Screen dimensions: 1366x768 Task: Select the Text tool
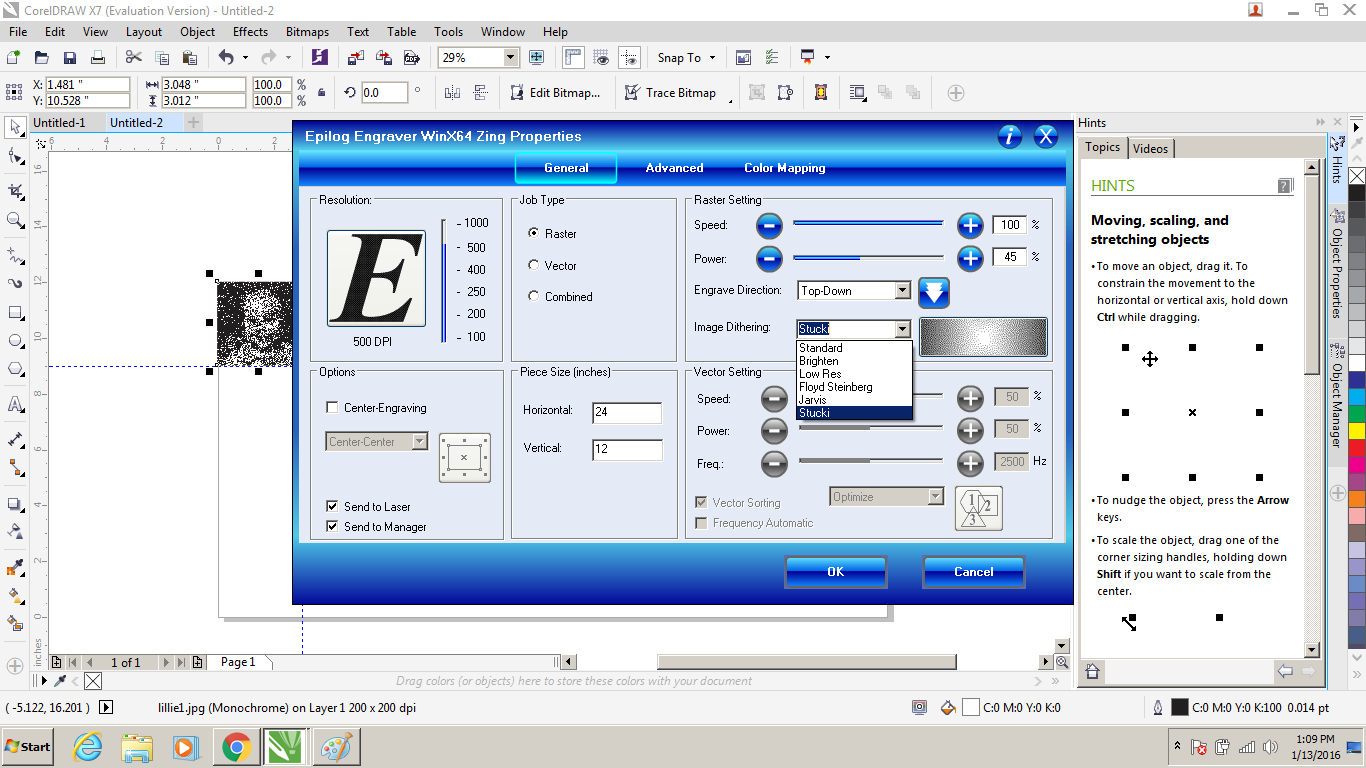(x=15, y=405)
